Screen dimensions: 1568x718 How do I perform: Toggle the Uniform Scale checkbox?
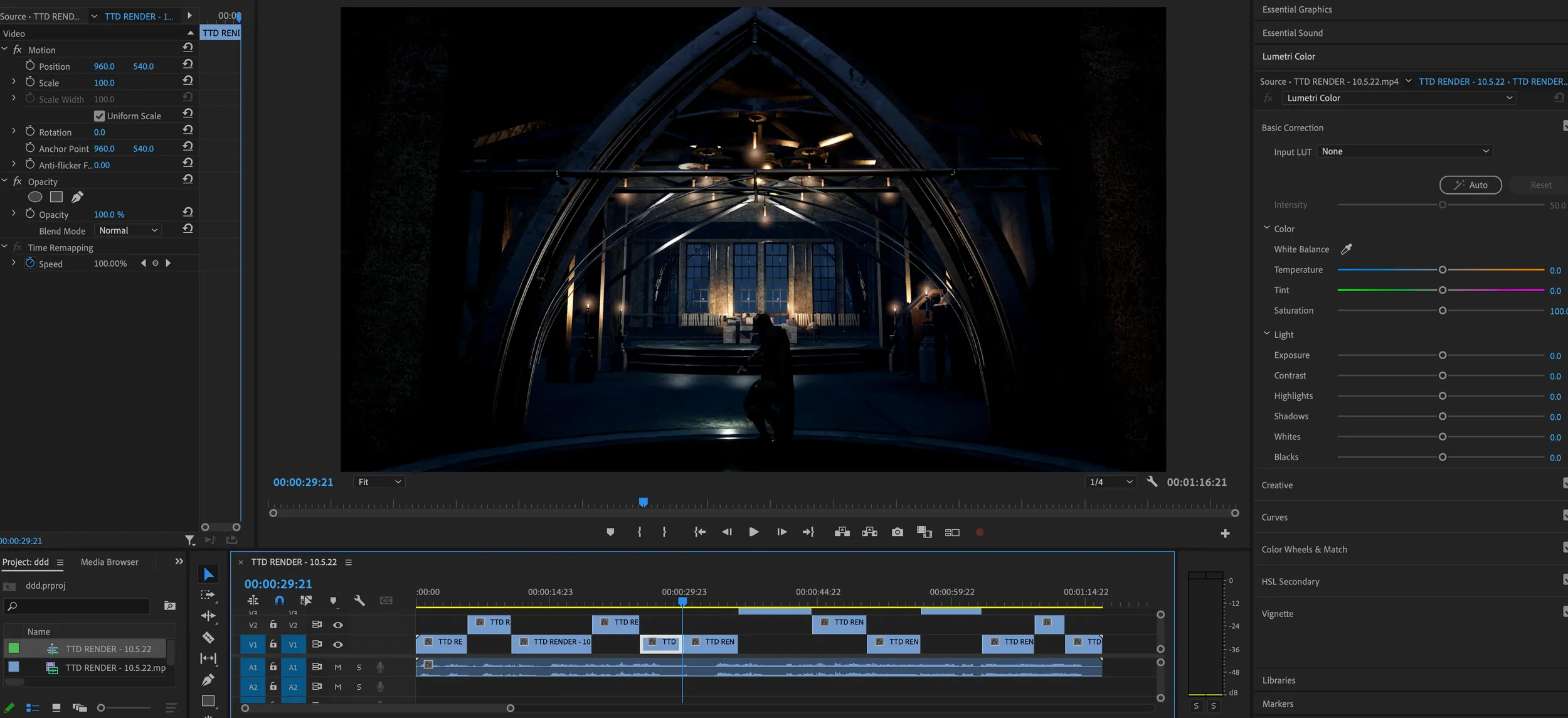99,116
